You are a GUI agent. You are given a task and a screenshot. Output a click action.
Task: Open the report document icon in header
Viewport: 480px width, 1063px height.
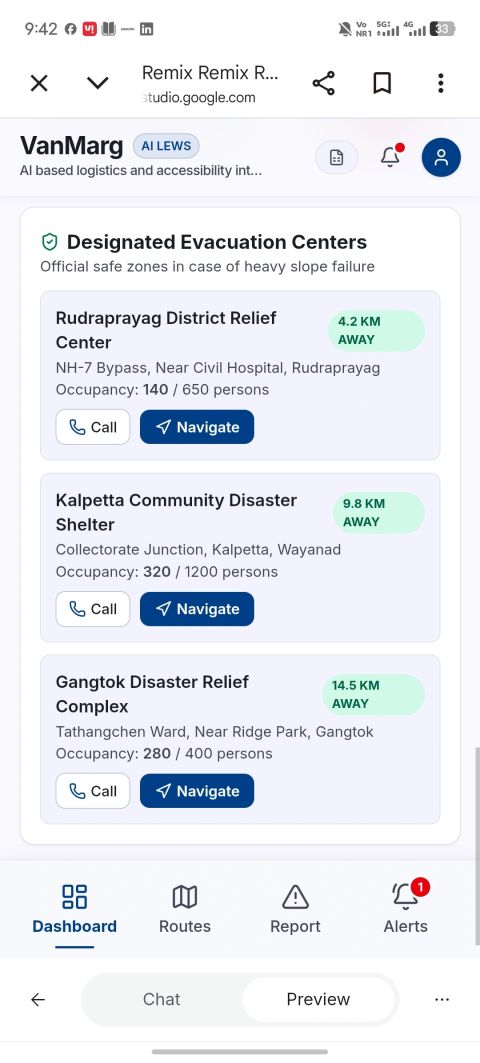(336, 157)
